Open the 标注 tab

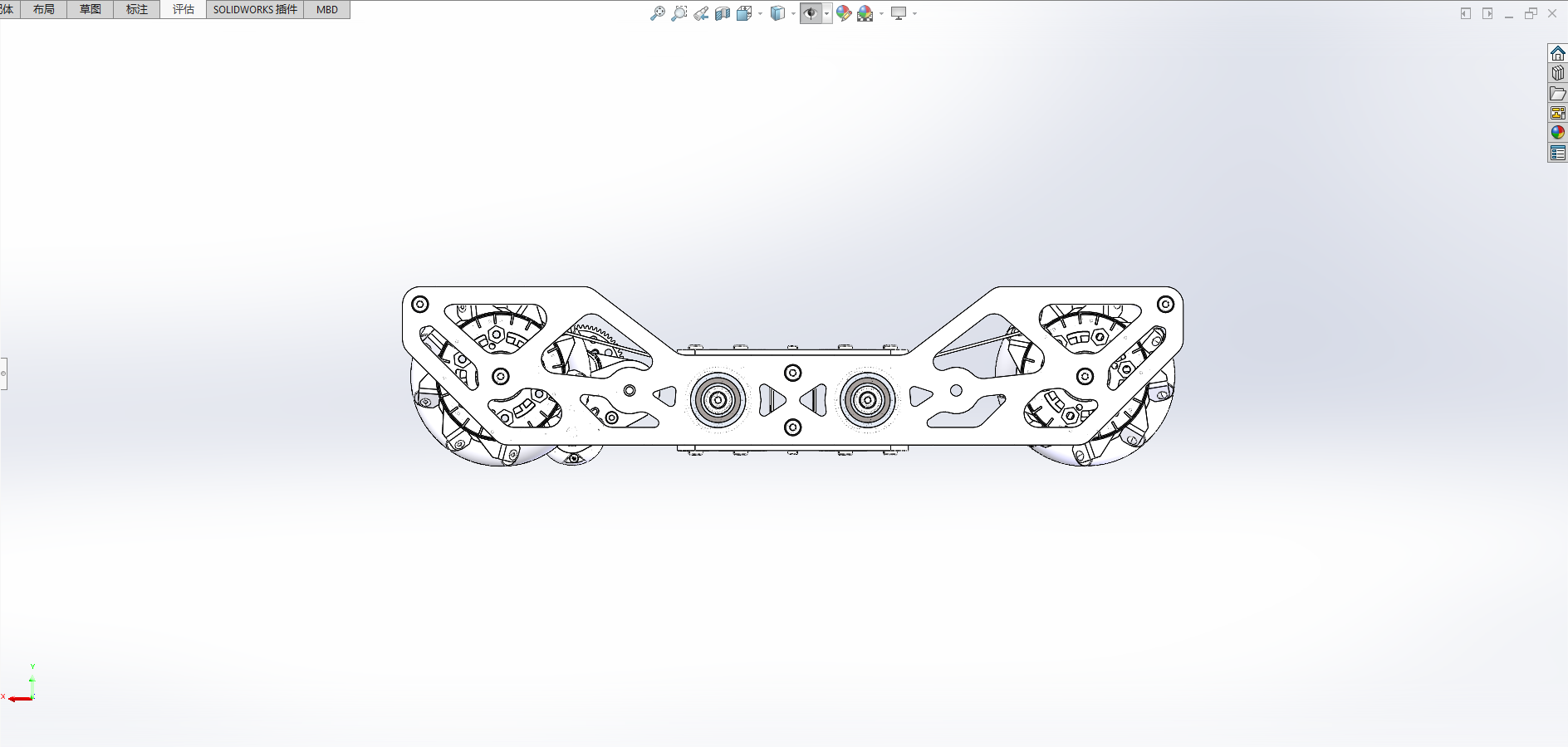pos(137,9)
